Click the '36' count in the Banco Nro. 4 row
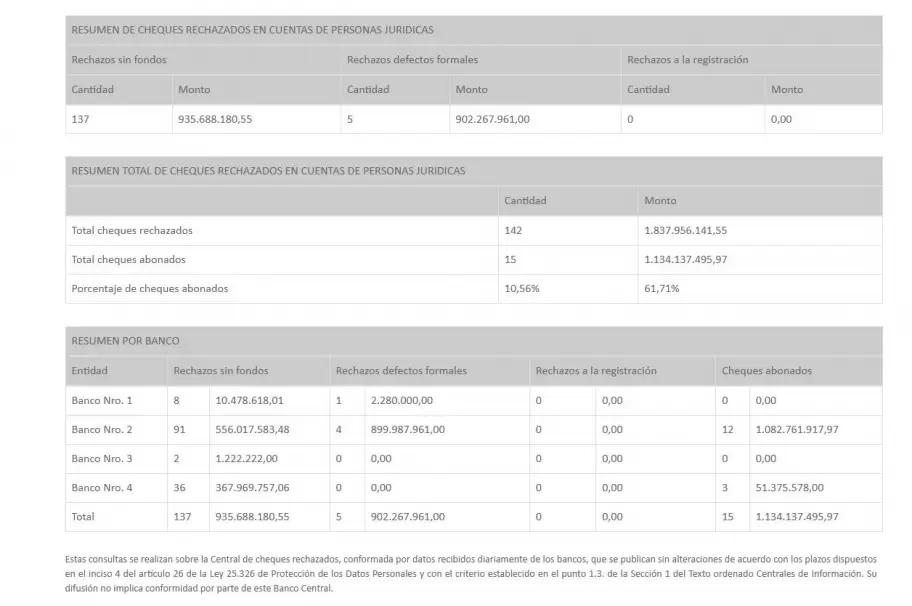 pyautogui.click(x=179, y=487)
